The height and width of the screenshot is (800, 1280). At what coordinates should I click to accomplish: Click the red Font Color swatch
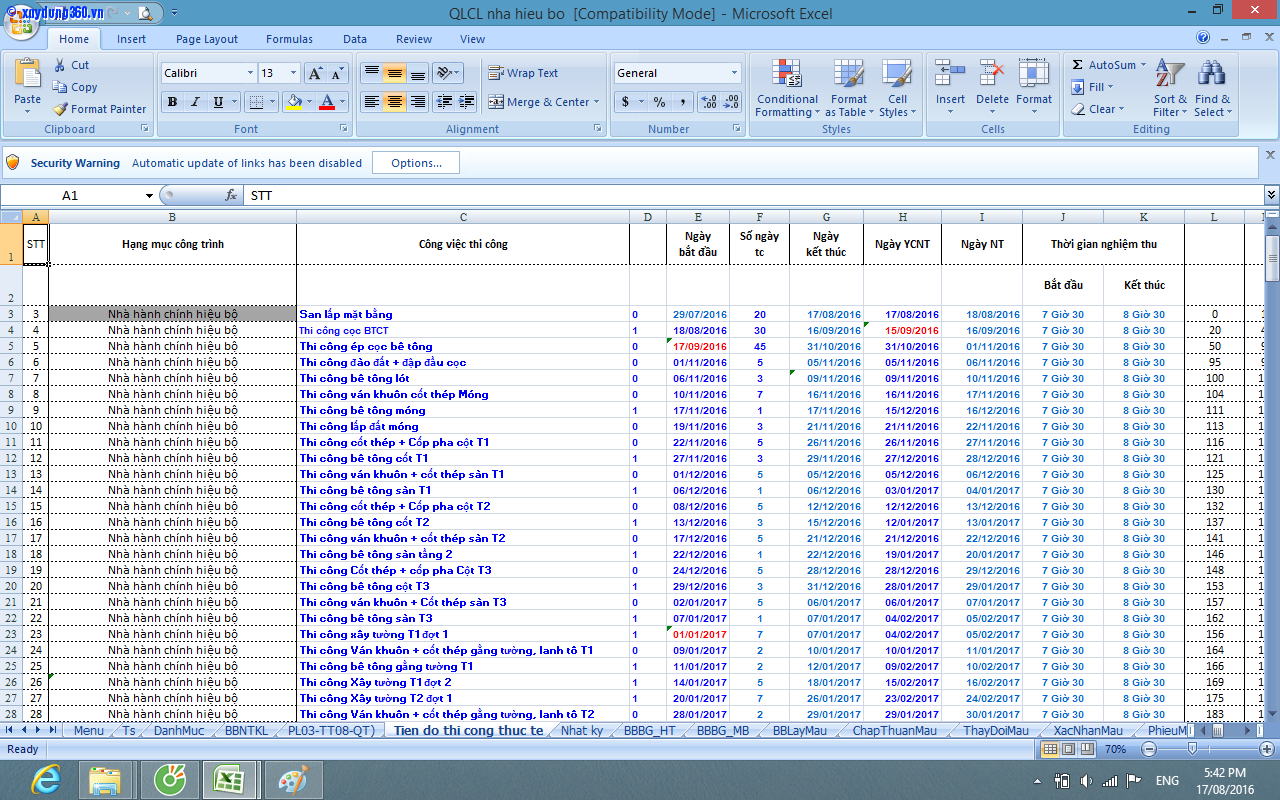point(327,102)
